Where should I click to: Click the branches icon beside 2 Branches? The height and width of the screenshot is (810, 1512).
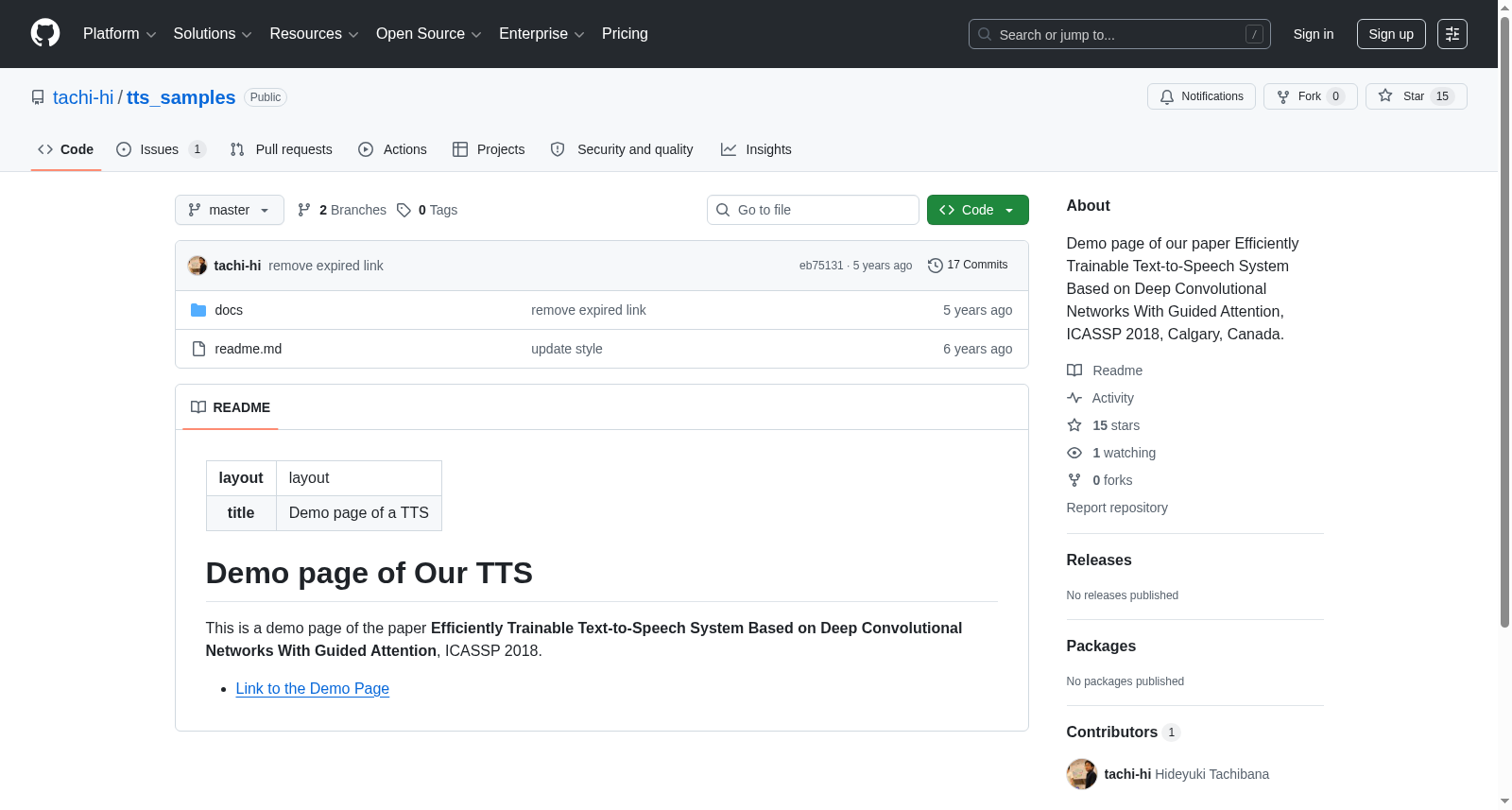click(304, 210)
